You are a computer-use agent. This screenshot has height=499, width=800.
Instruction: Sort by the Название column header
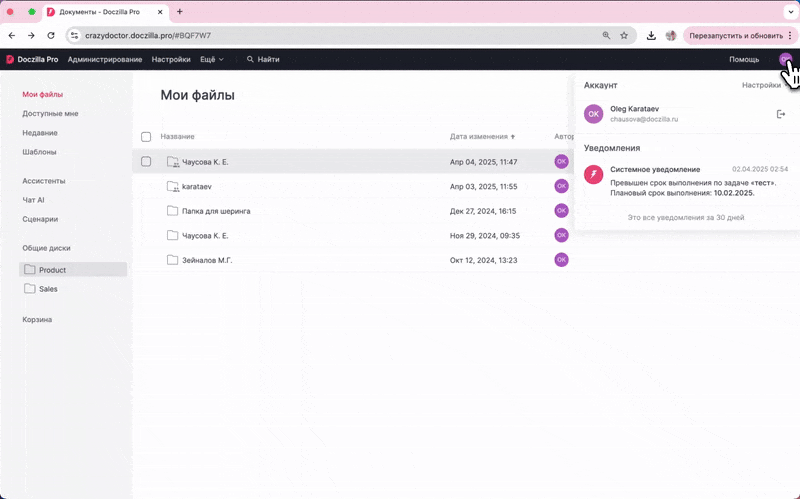point(177,136)
